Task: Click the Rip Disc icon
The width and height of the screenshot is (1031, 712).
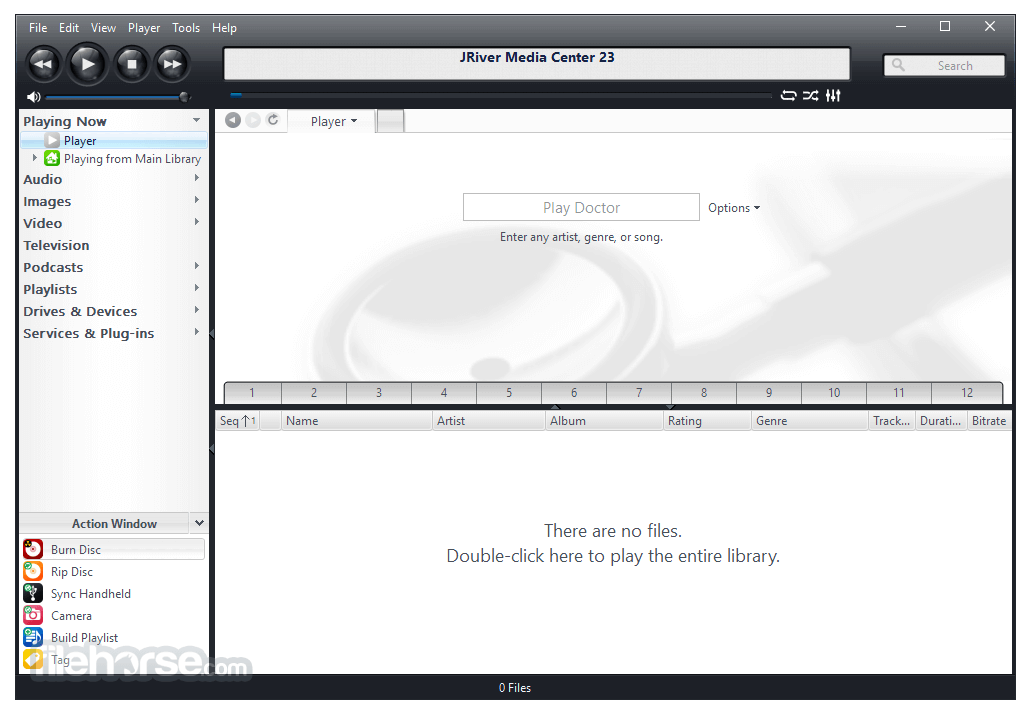Action: click(33, 571)
